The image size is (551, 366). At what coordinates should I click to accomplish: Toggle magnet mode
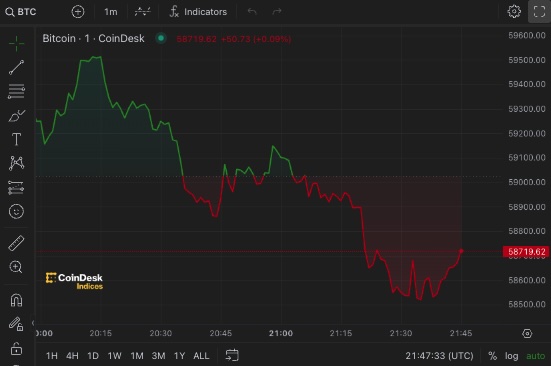point(17,300)
